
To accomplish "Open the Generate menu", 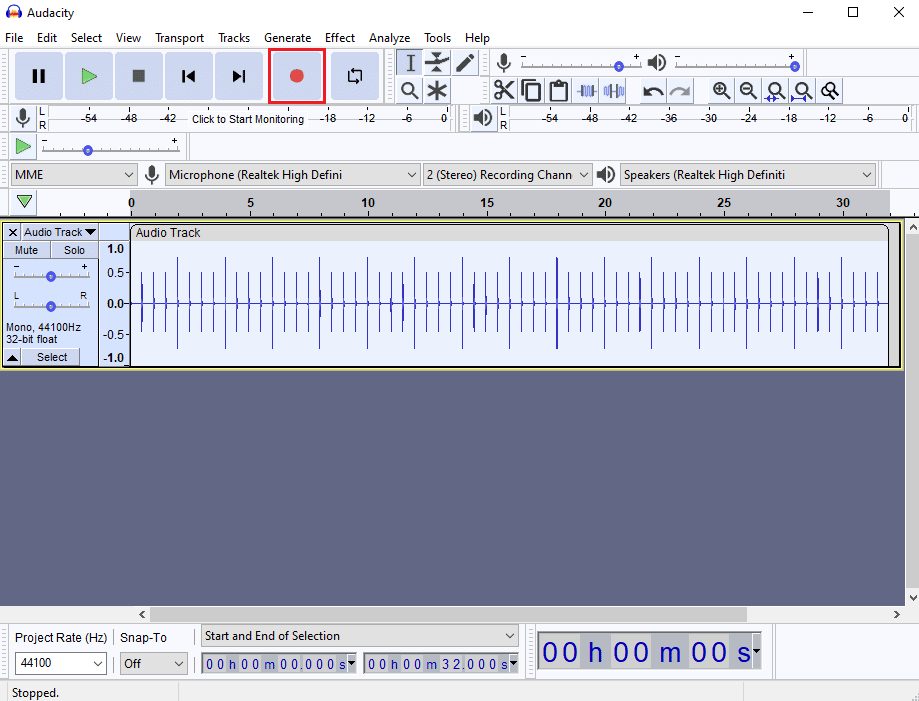I will tap(287, 38).
